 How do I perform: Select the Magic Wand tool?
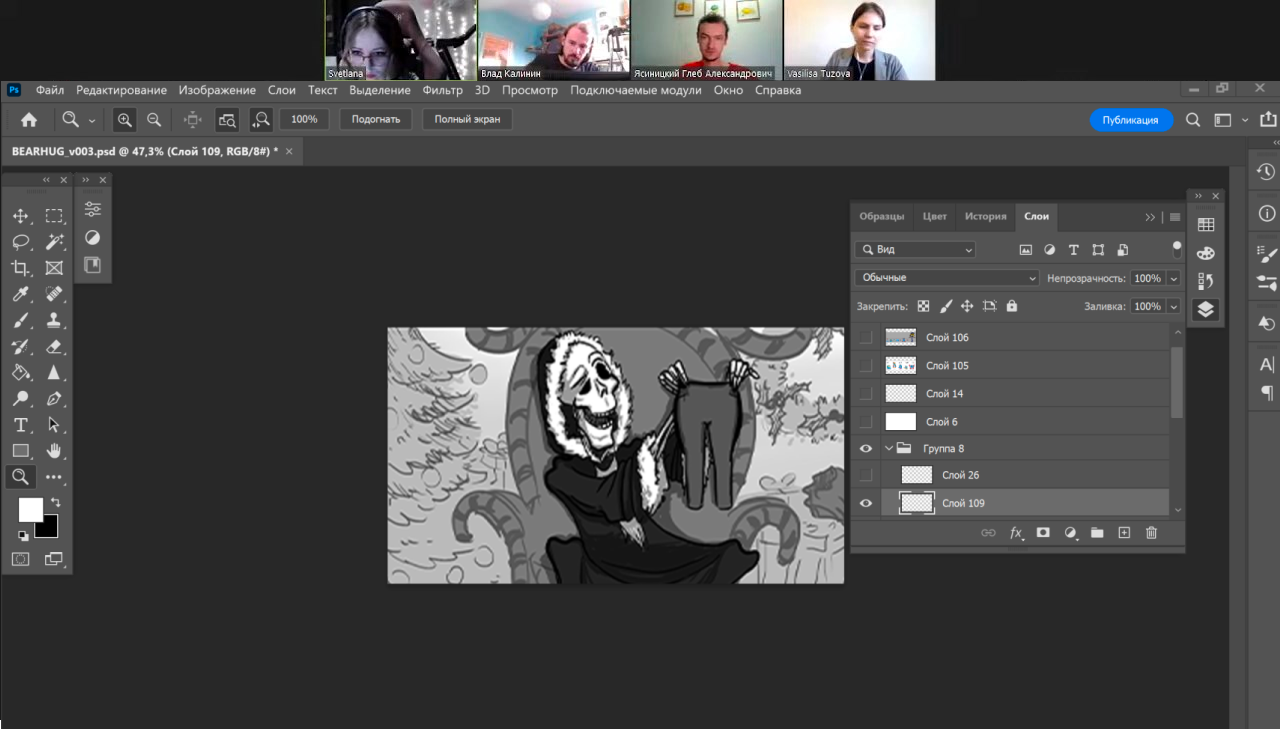54,242
